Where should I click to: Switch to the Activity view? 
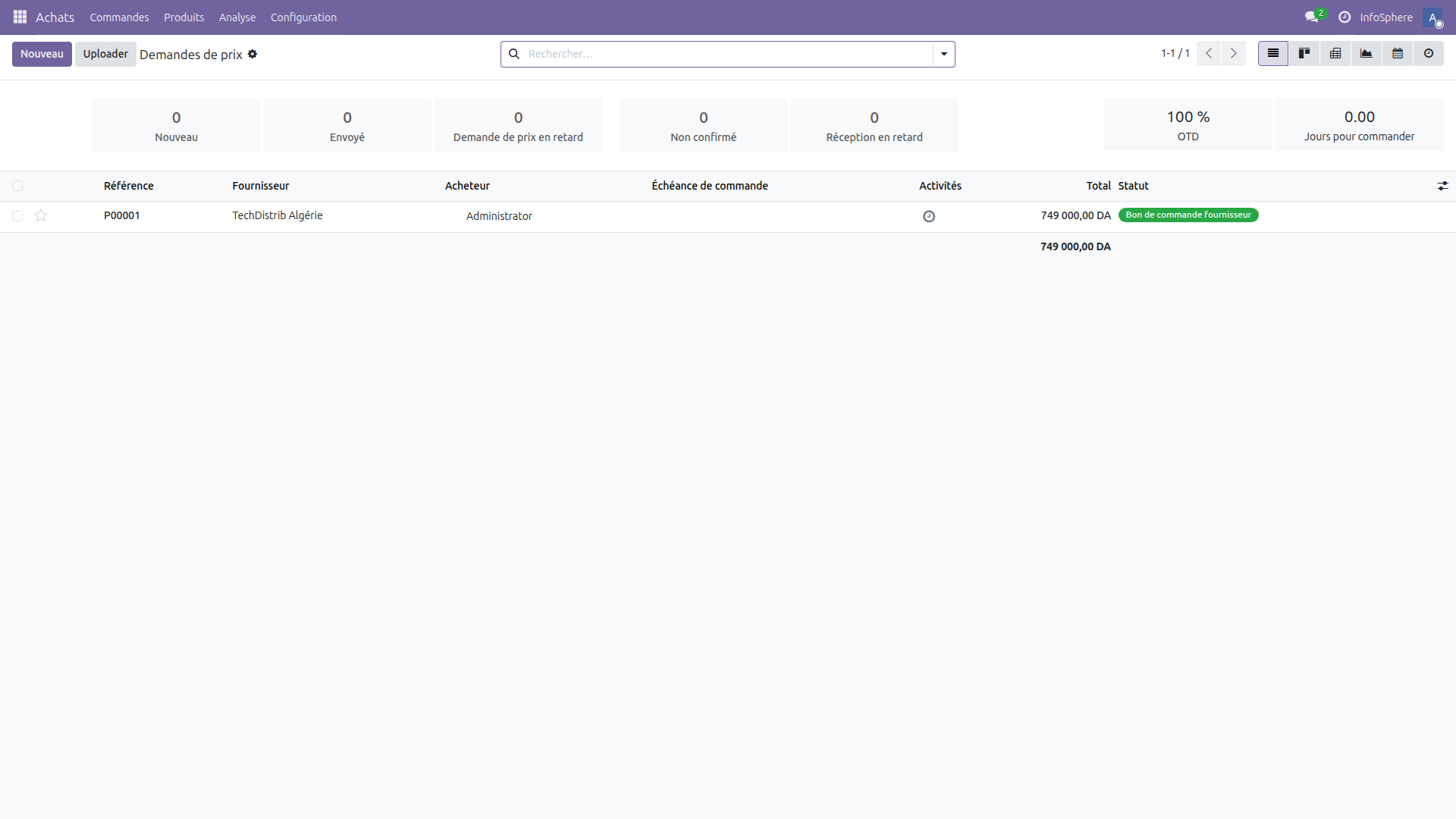coord(1429,53)
